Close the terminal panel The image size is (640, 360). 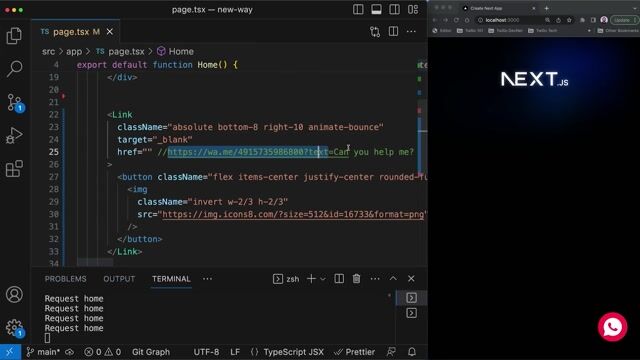click(x=411, y=279)
